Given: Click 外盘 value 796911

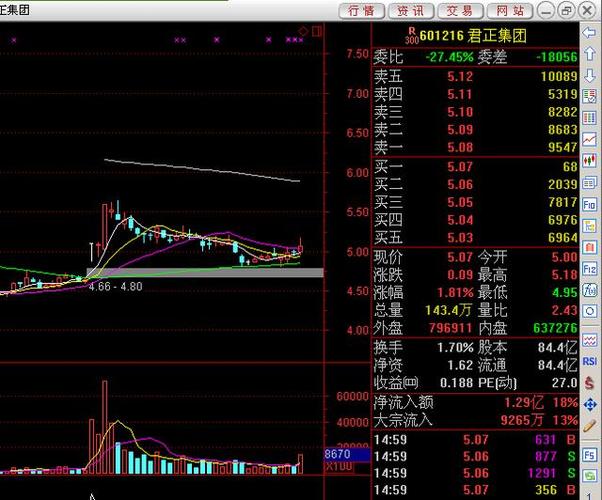Looking at the screenshot, I should point(450,328).
